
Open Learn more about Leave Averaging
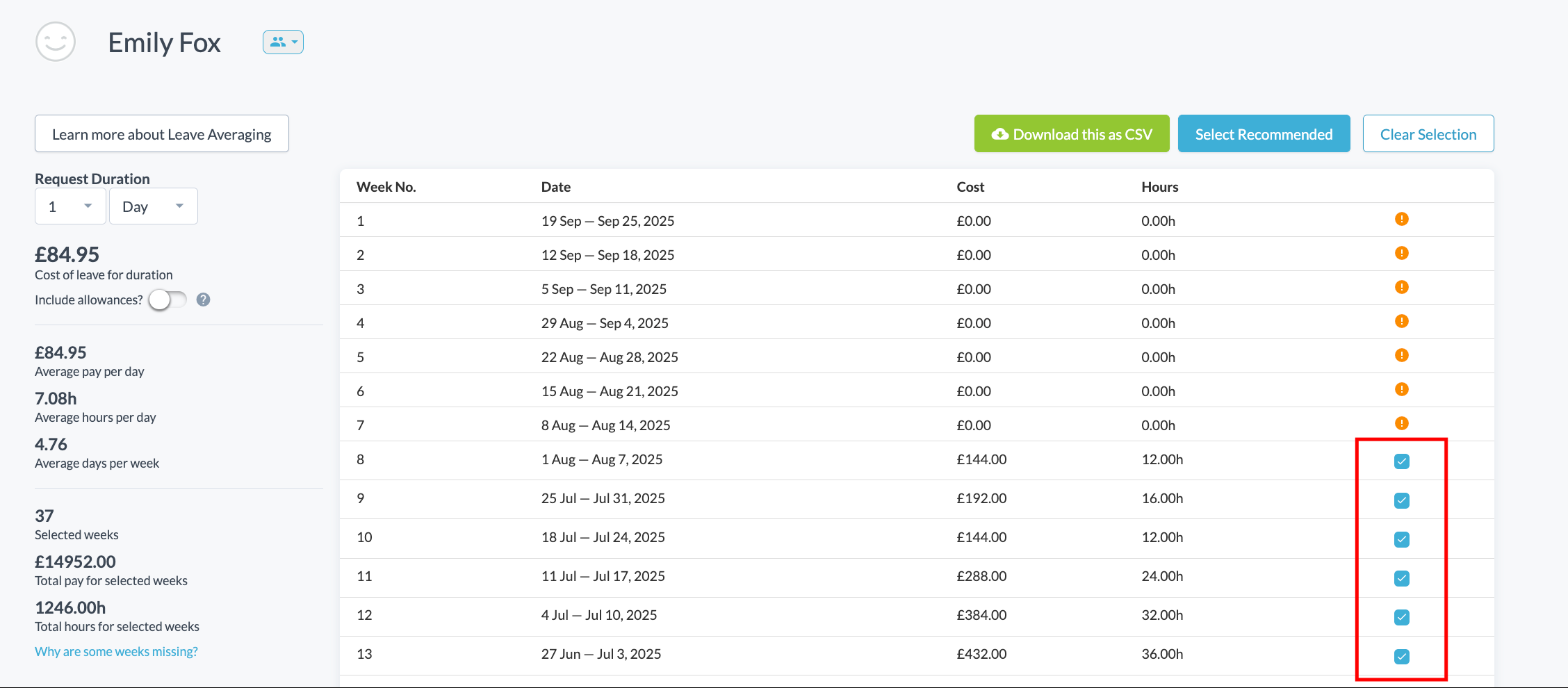click(162, 134)
